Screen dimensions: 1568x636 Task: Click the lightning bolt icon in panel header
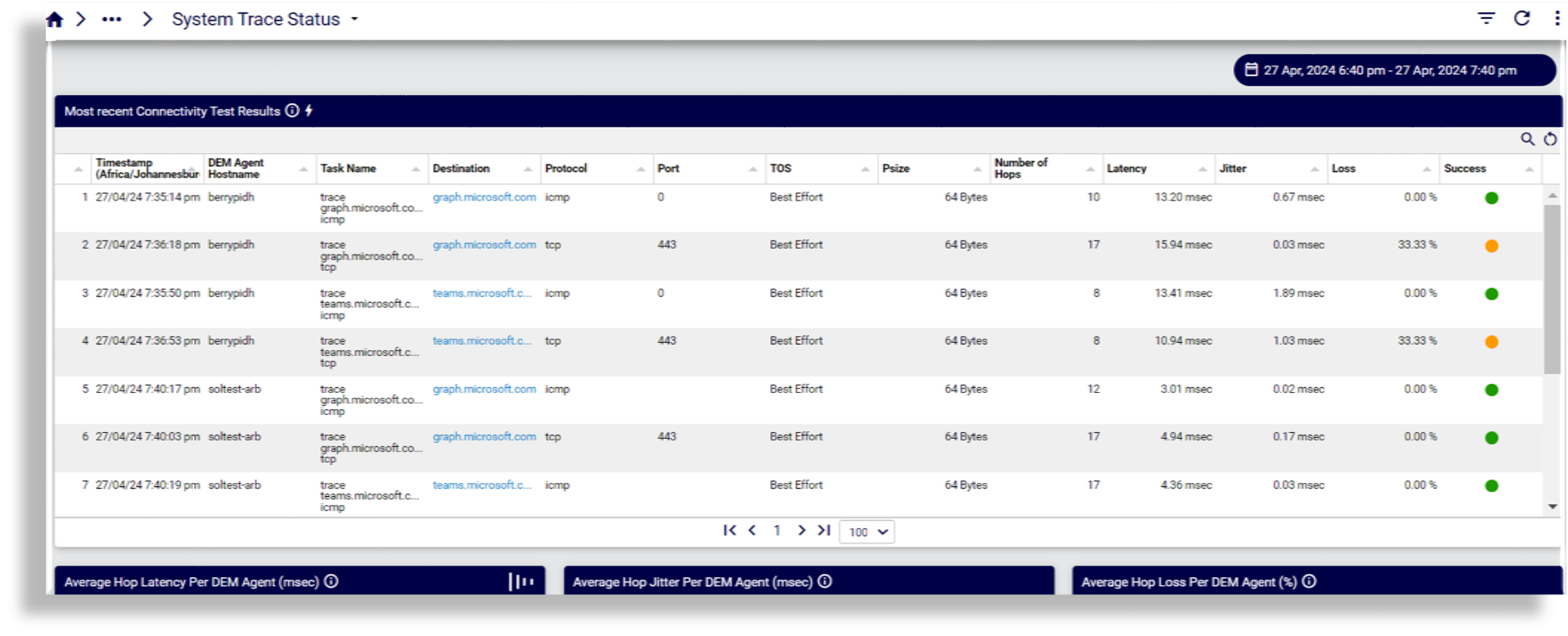tap(309, 111)
